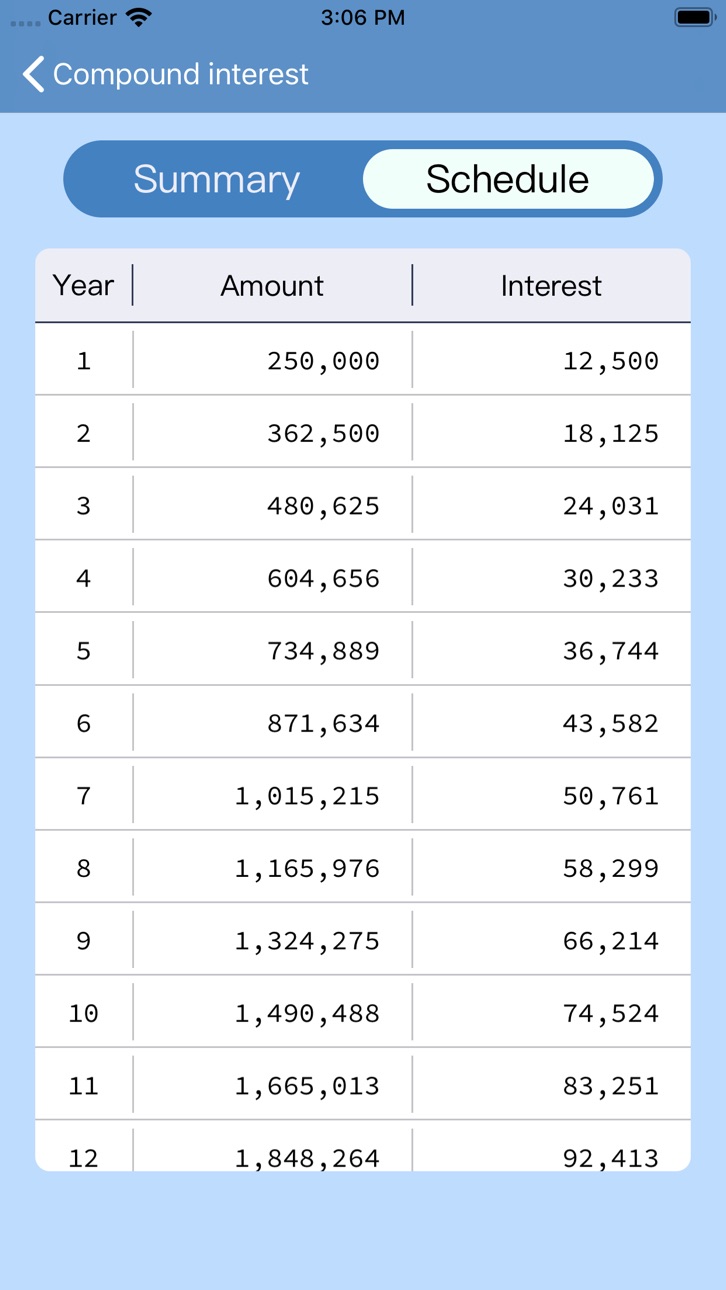Select the amount 734,889 for year 5
The height and width of the screenshot is (1290, 726).
tap(323, 651)
